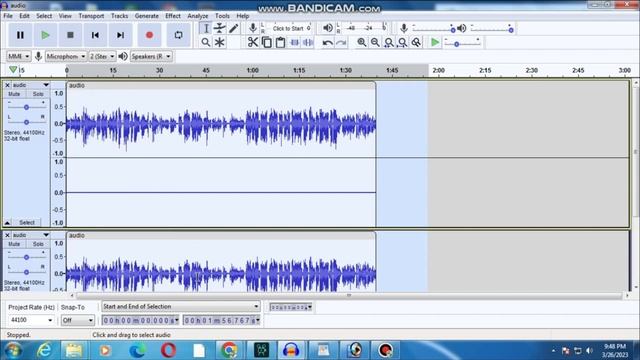
Task: Click Trim audio outside selection icon
Action: [294, 42]
